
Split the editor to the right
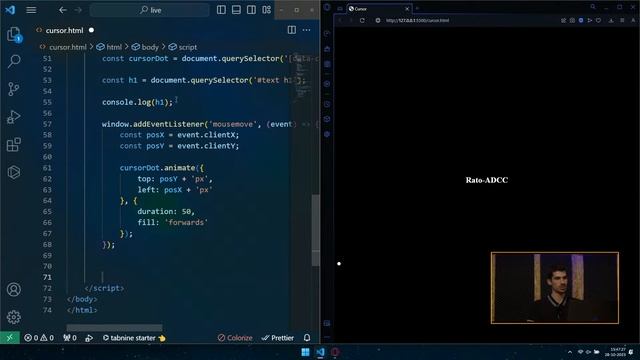coord(292,30)
